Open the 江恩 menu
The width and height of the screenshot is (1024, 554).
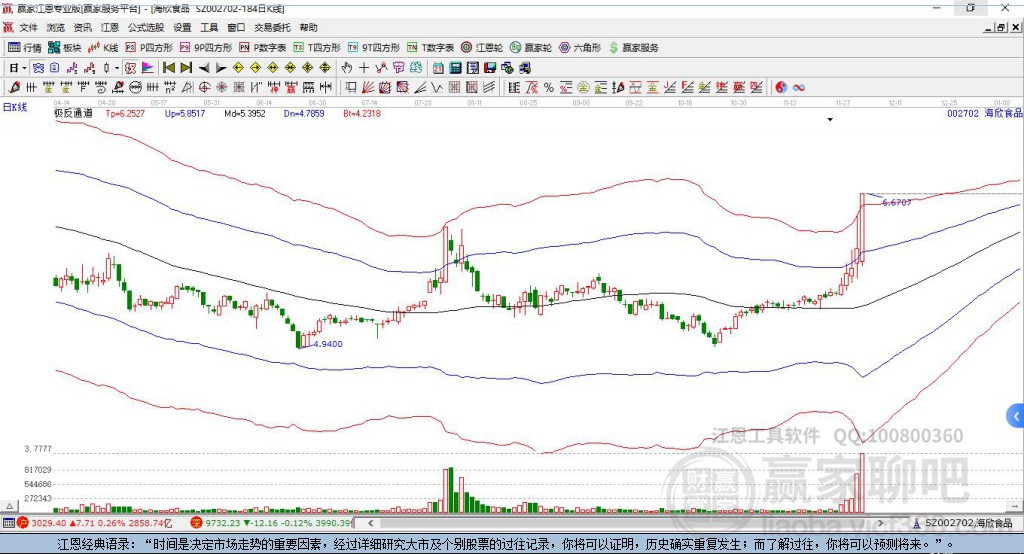tap(110, 27)
